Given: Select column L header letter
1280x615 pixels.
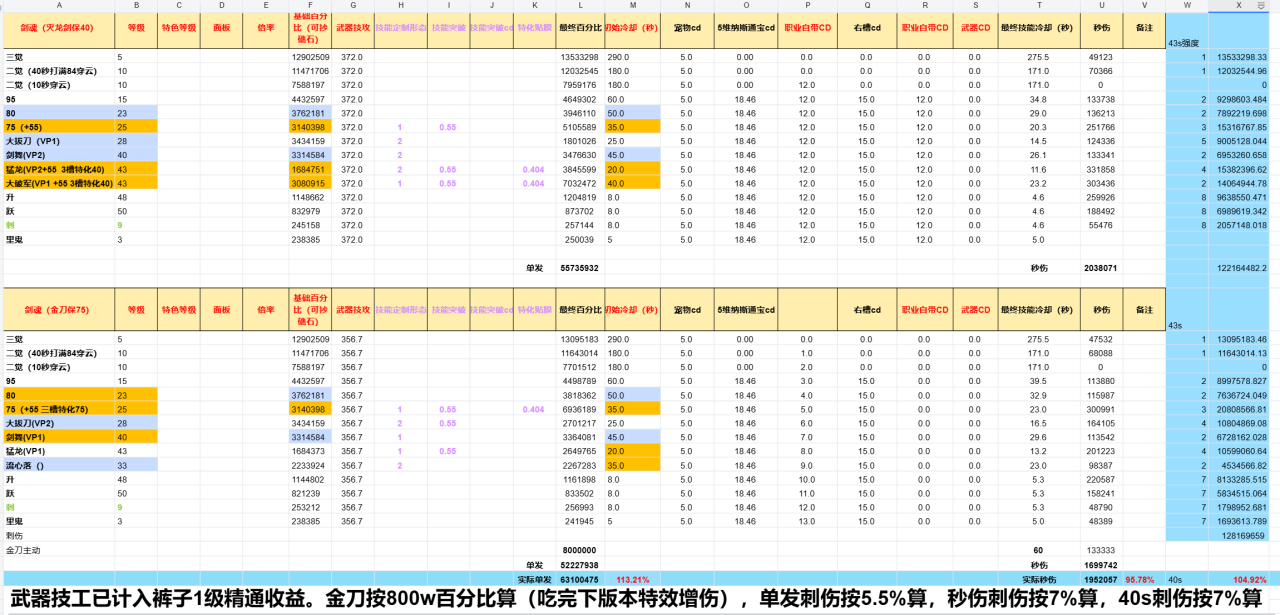Looking at the screenshot, I should click(x=578, y=6).
